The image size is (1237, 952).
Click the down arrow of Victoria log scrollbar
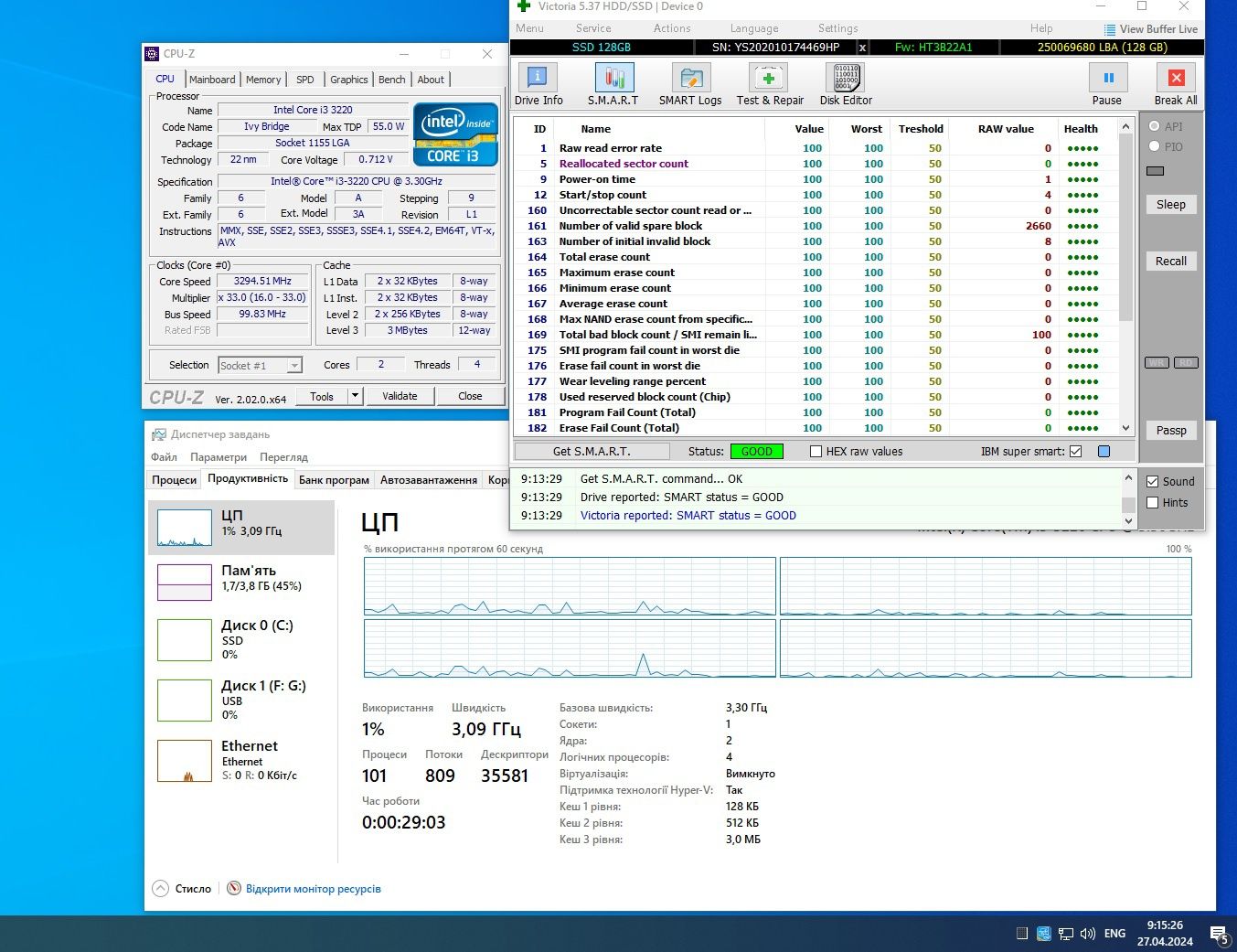pos(1128,521)
